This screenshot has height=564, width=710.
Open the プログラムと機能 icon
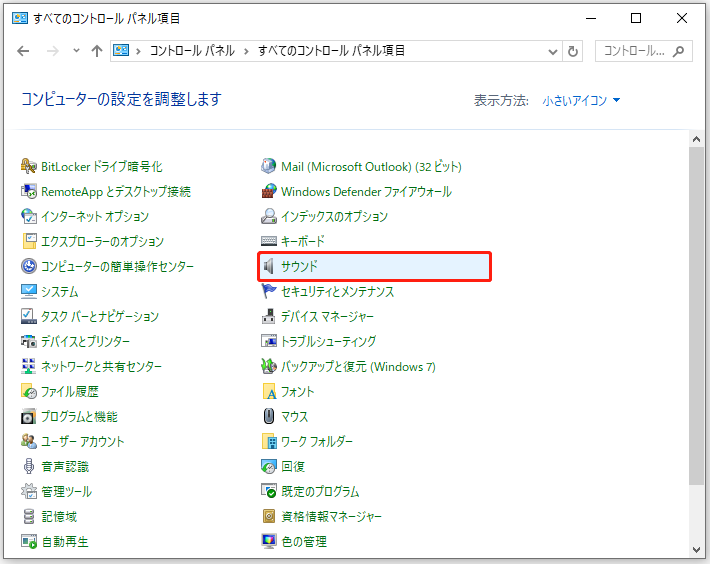click(x=29, y=416)
